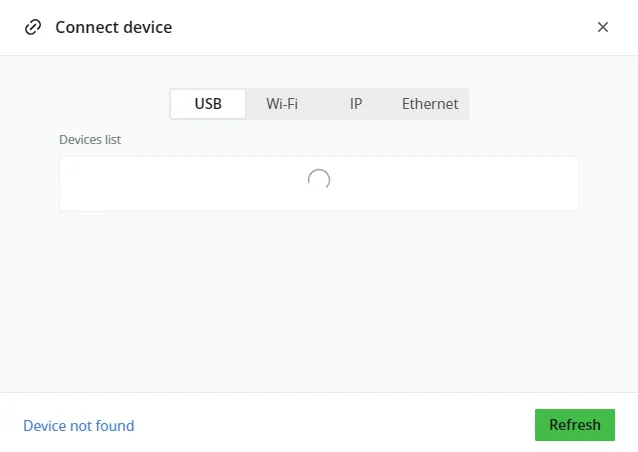Select the USB connection tab
The height and width of the screenshot is (452, 638).
[x=208, y=104]
